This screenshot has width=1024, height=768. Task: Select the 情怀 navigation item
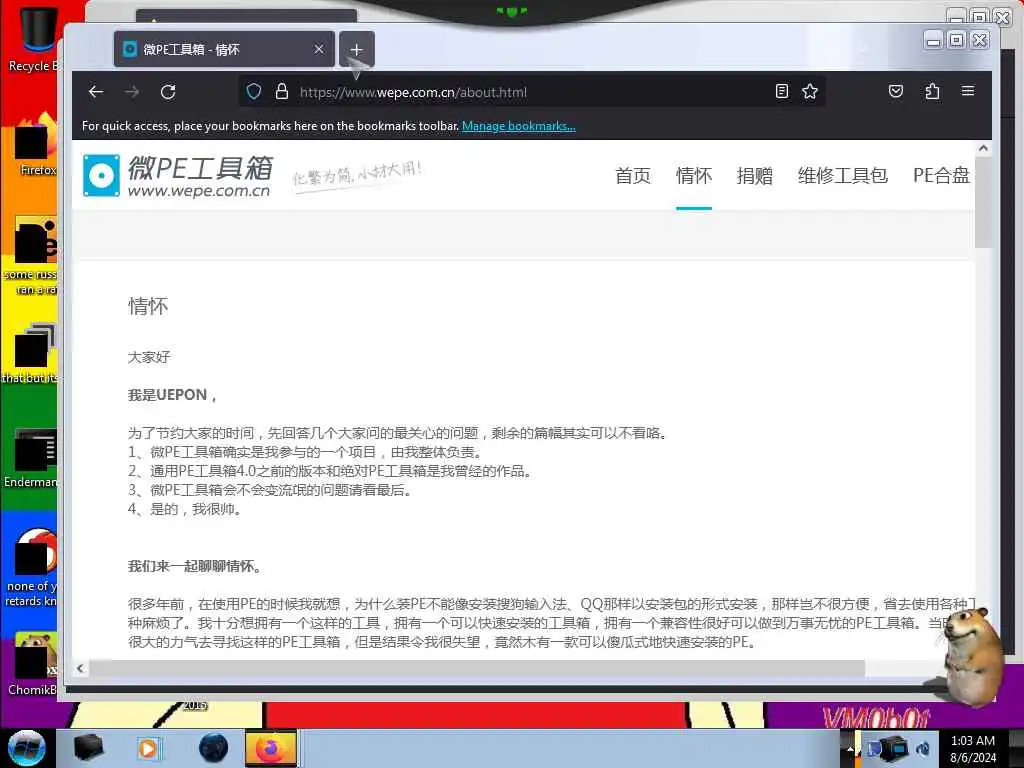coord(694,176)
